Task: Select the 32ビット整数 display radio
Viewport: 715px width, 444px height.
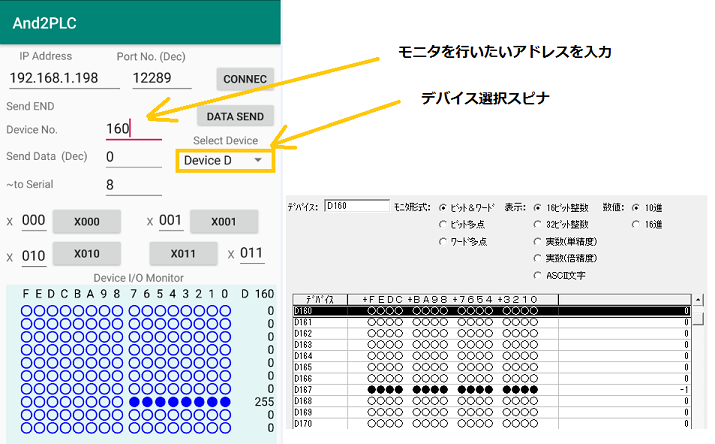Action: pos(538,224)
